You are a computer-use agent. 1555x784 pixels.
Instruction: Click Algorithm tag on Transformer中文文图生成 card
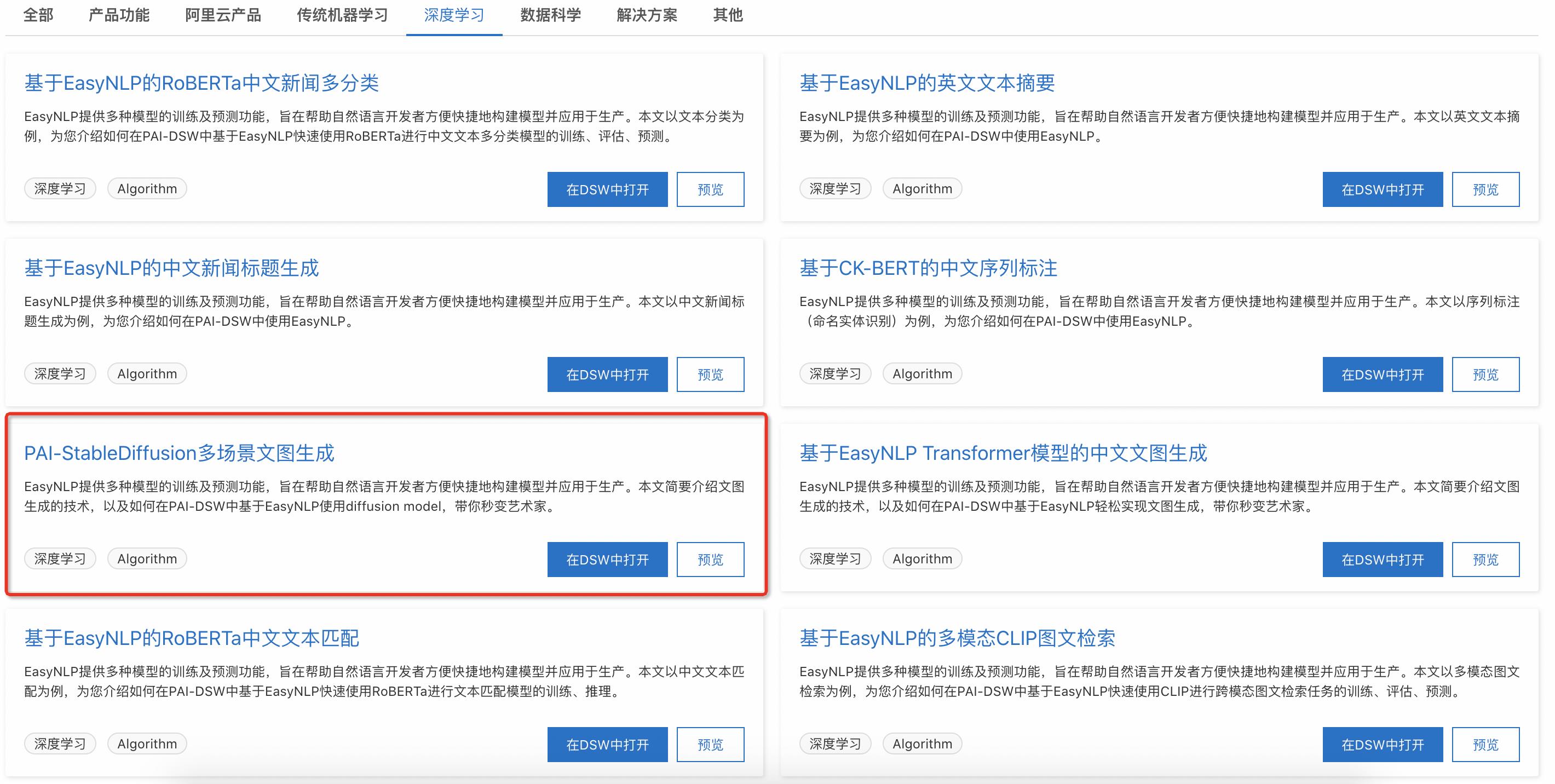(x=923, y=558)
